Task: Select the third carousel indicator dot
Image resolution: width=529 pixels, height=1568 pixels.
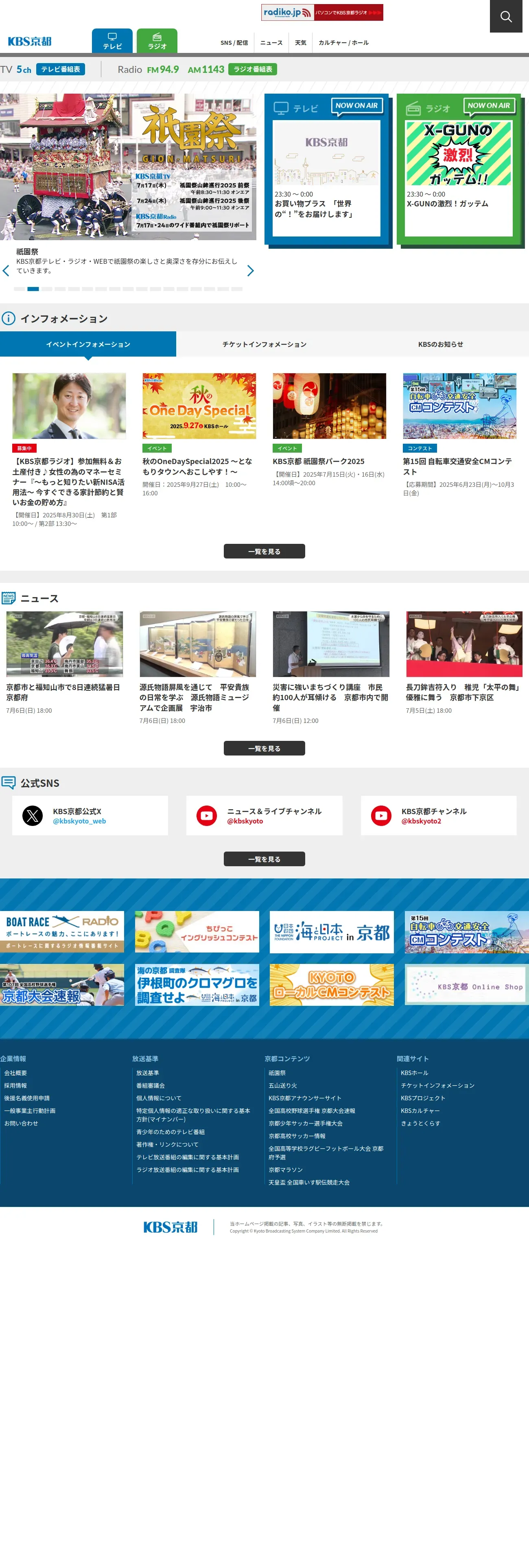Action: (46, 289)
